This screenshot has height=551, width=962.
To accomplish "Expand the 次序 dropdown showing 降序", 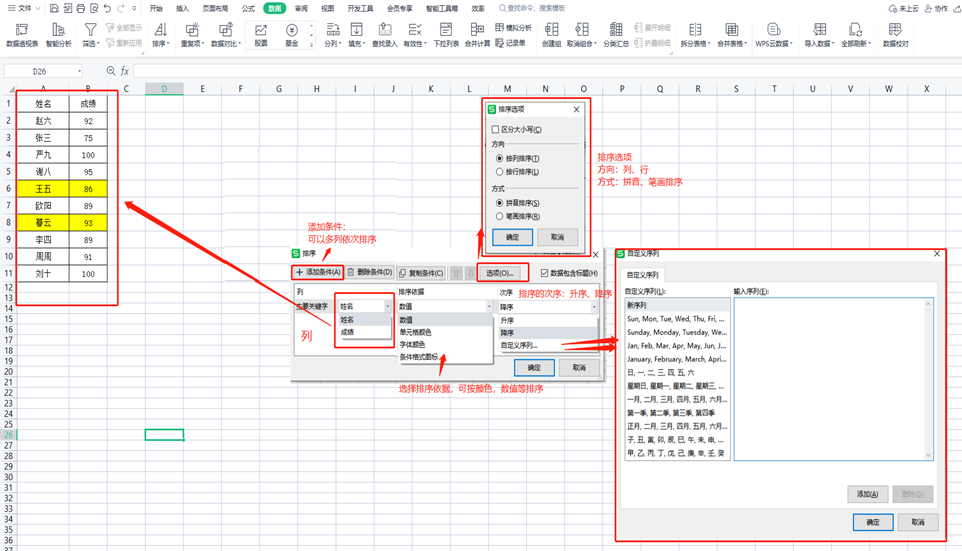I will tap(594, 306).
